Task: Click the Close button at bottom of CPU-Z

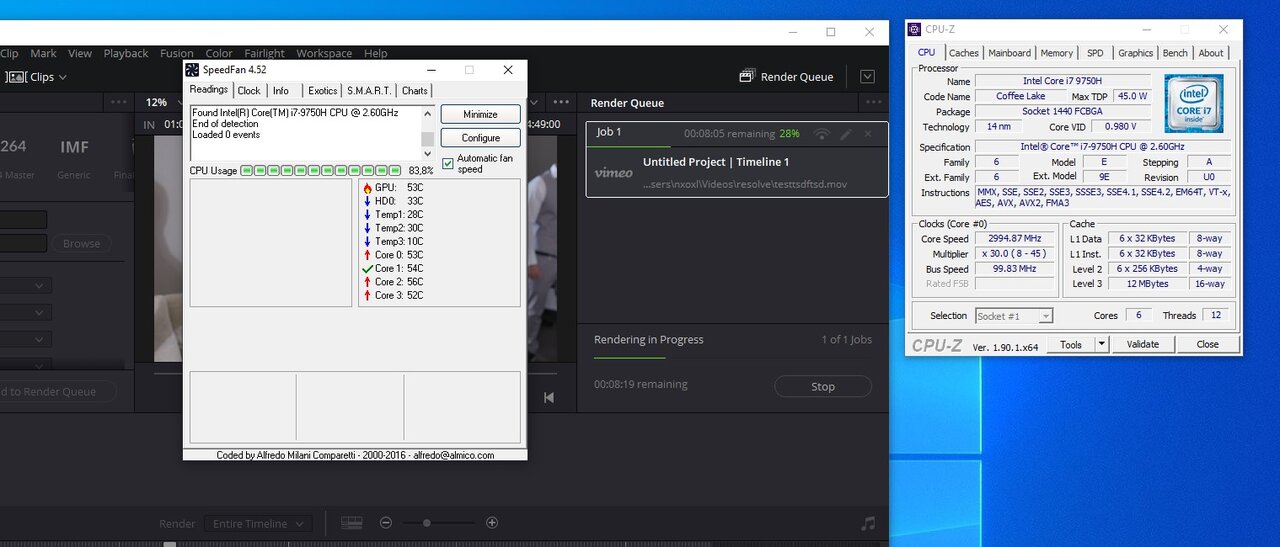Action: pos(1208,344)
